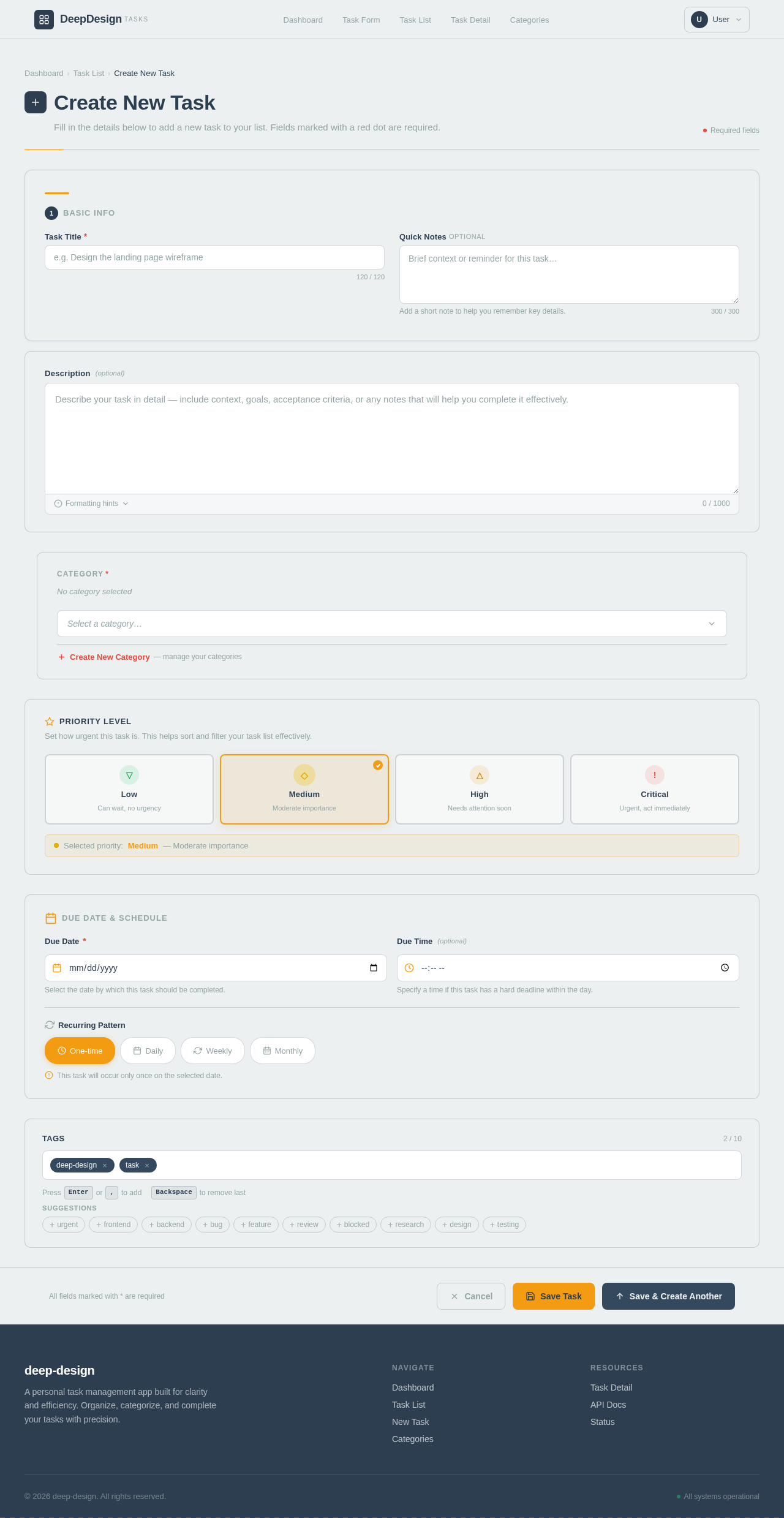Open Dashboard in the top navigation
Screen dimensions: 784x1518
(303, 20)
